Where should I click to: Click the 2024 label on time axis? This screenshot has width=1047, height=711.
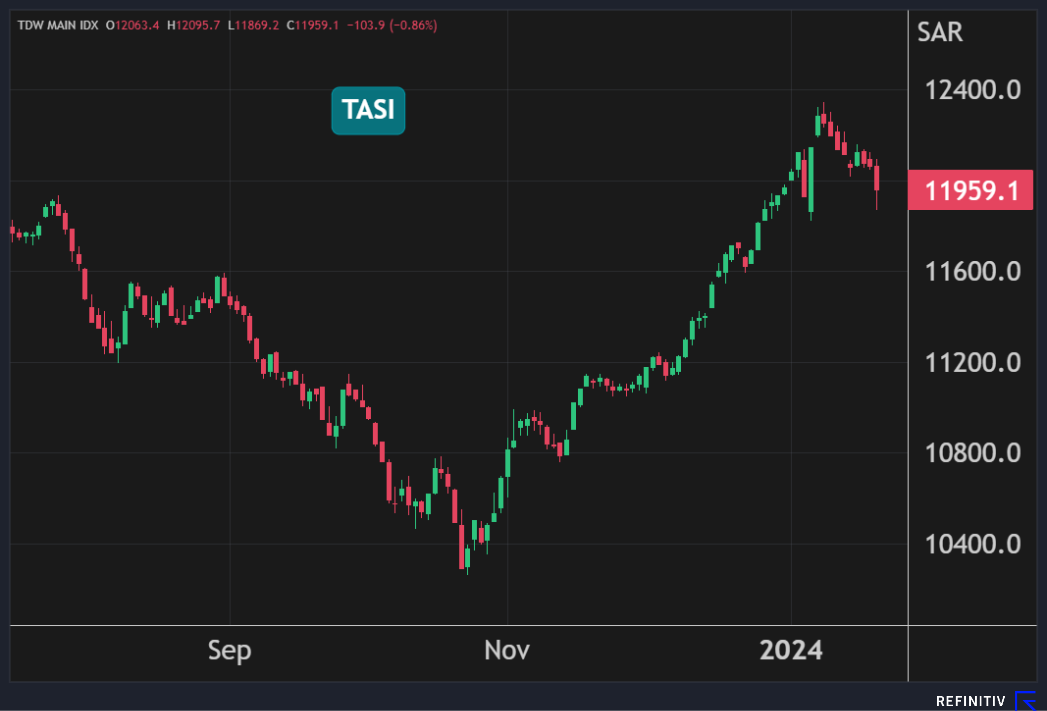(790, 651)
